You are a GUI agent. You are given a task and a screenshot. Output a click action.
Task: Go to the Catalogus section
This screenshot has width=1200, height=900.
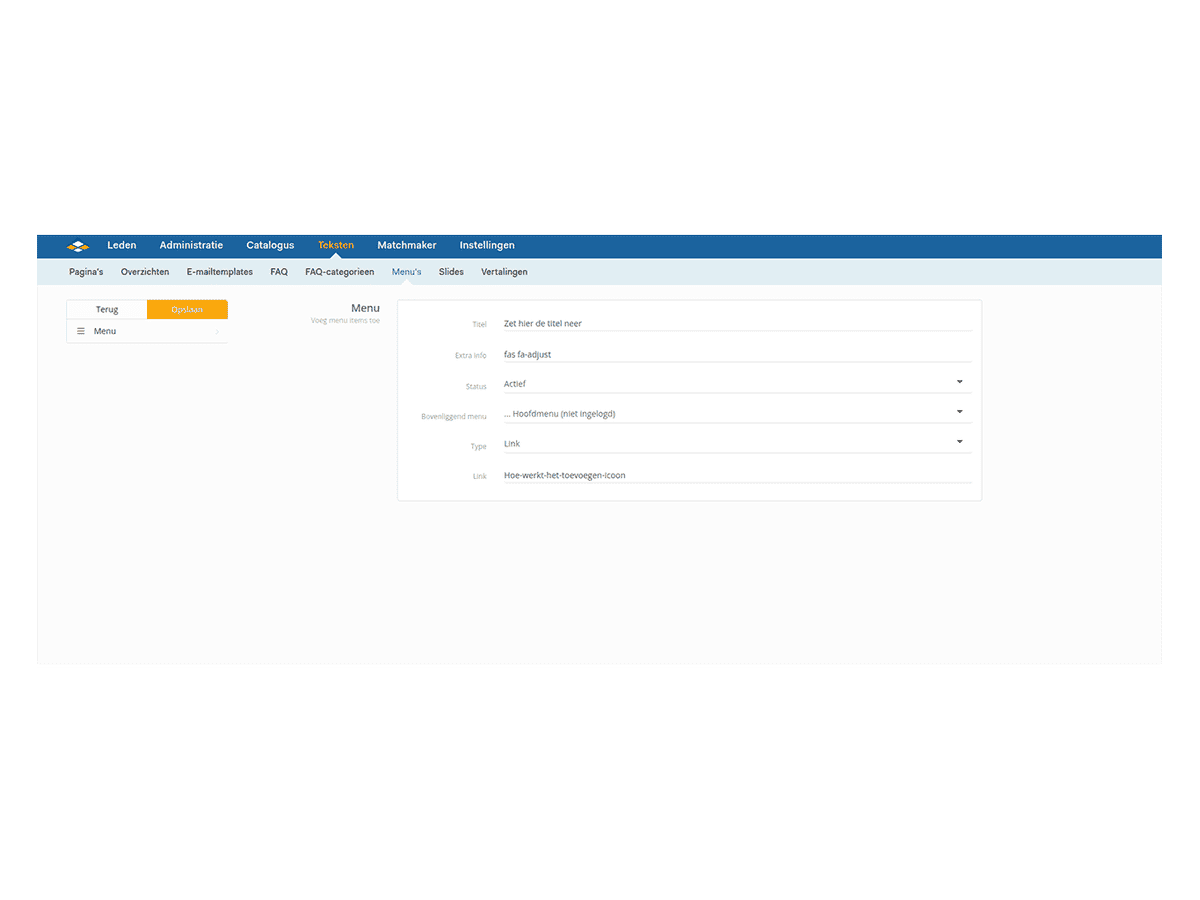tap(270, 246)
